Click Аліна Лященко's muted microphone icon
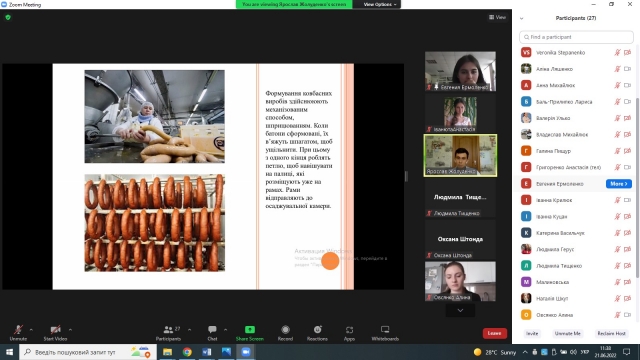The width and height of the screenshot is (640, 360). pos(618,69)
